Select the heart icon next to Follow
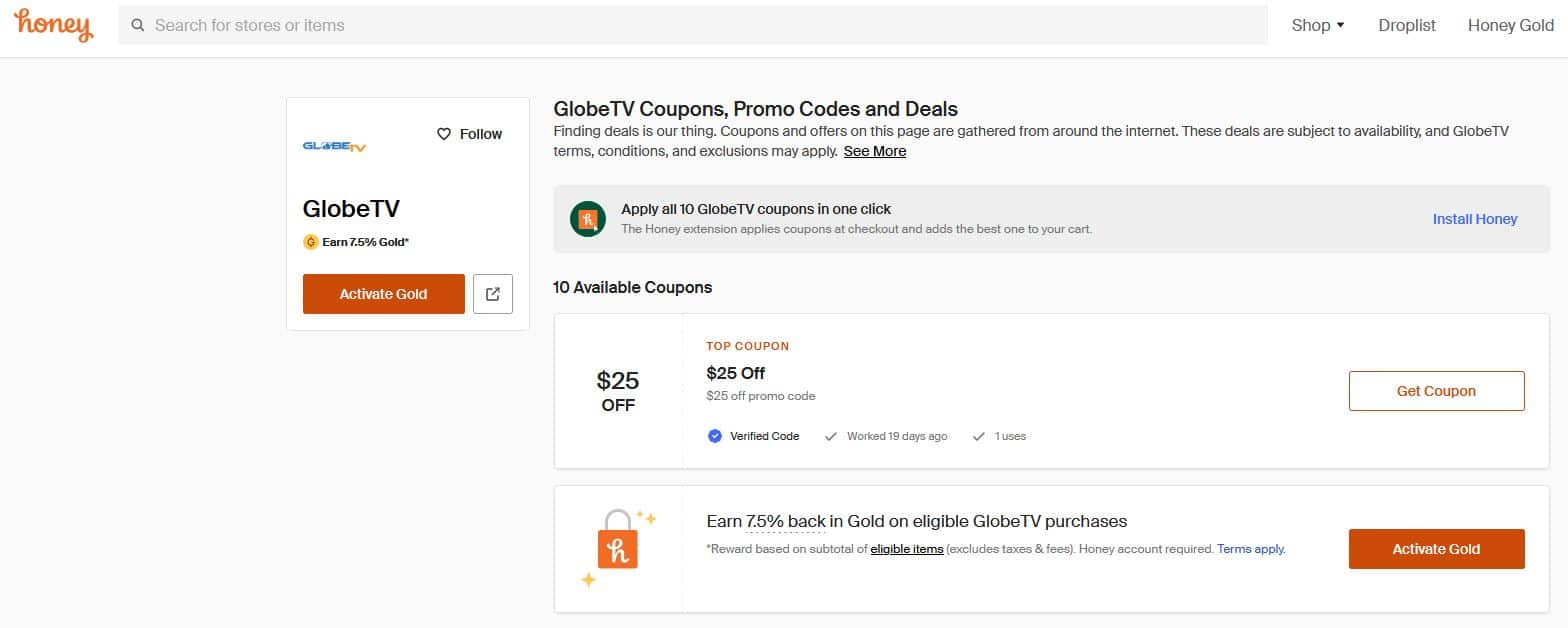Screen dimensions: 1568x628 coord(443,133)
